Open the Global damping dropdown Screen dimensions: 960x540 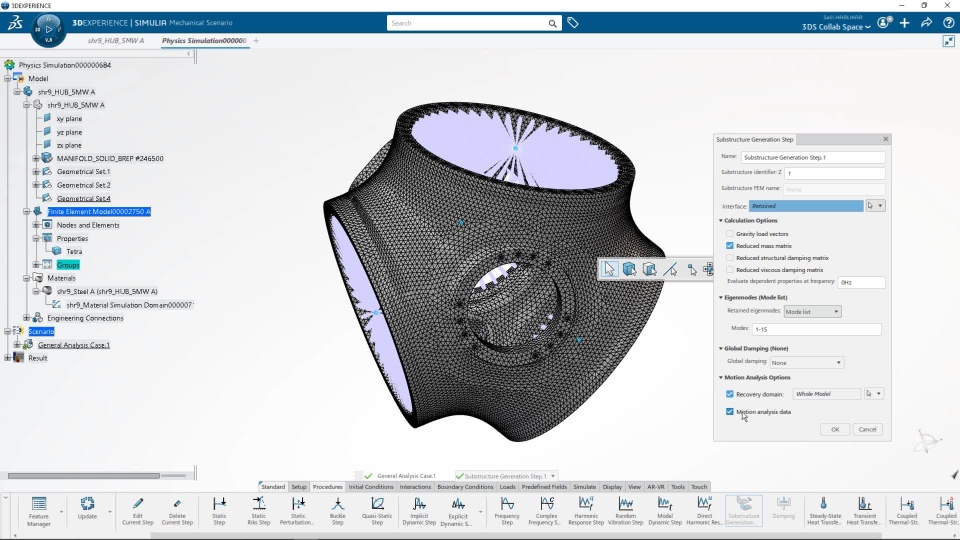pos(806,362)
